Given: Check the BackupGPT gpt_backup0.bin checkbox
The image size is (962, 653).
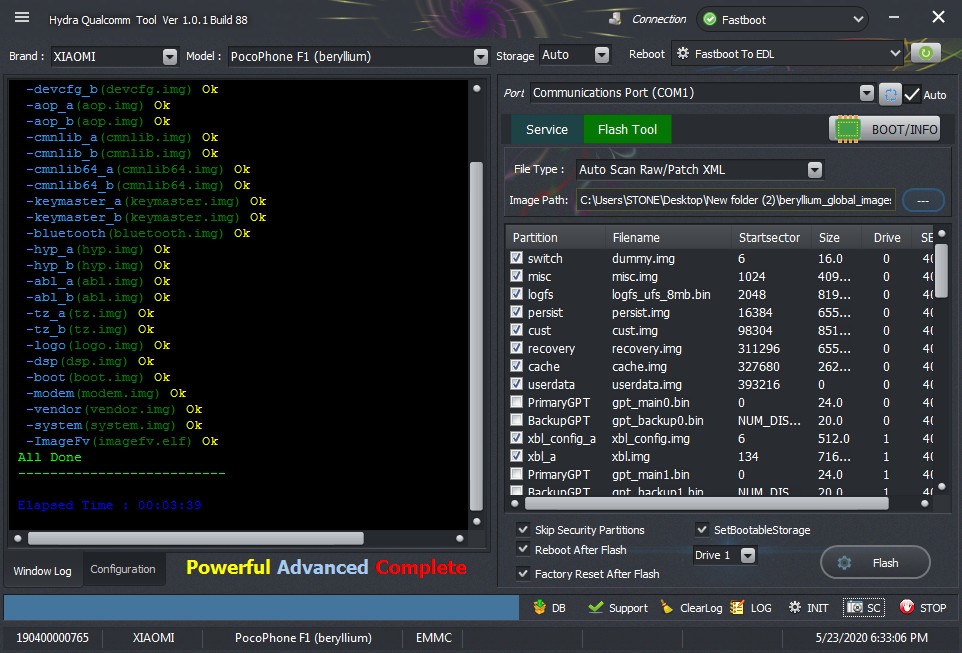Looking at the screenshot, I should [x=517, y=420].
